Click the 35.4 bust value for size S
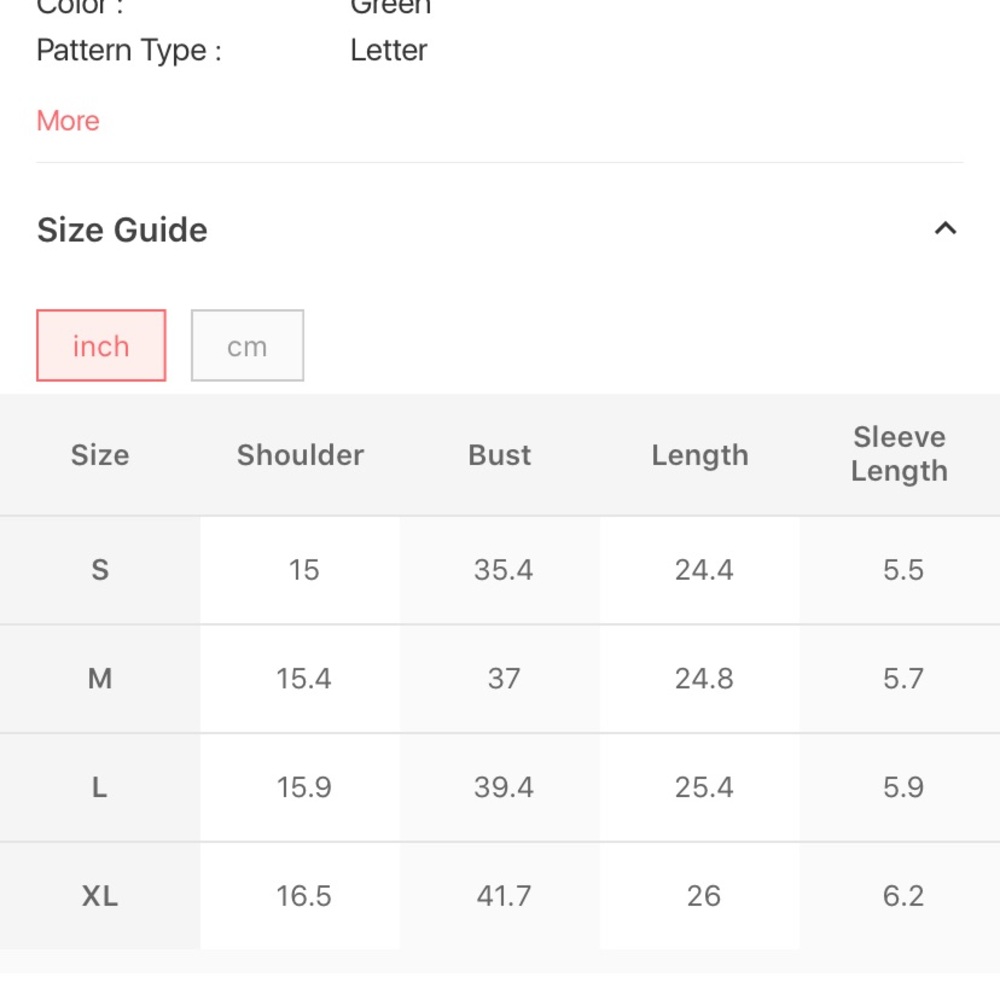 coord(503,570)
